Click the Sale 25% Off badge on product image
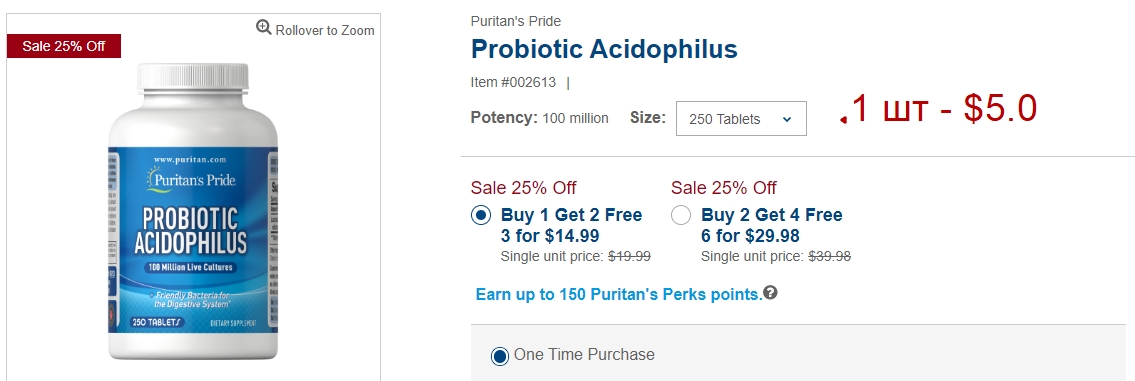1135x381 pixels. (64, 46)
